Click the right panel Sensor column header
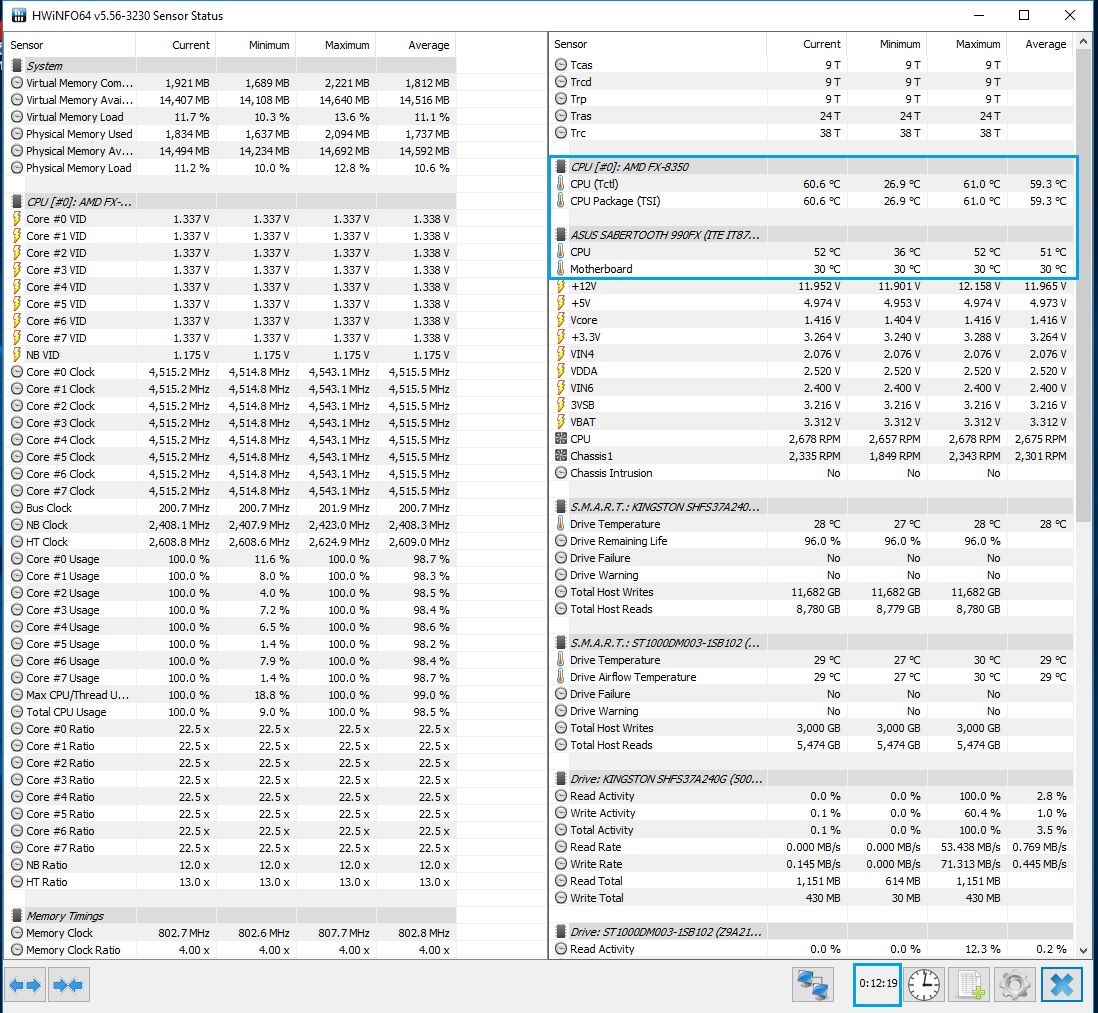 [x=658, y=44]
